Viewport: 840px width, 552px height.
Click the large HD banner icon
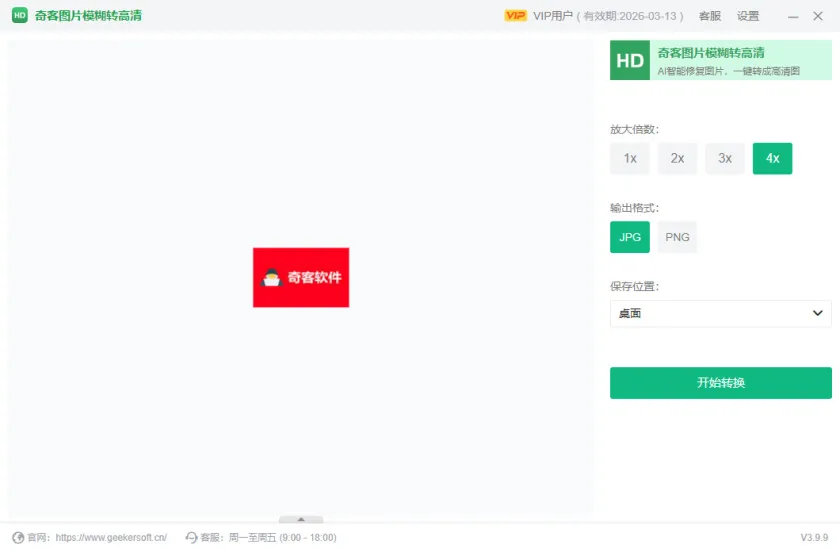[630, 61]
